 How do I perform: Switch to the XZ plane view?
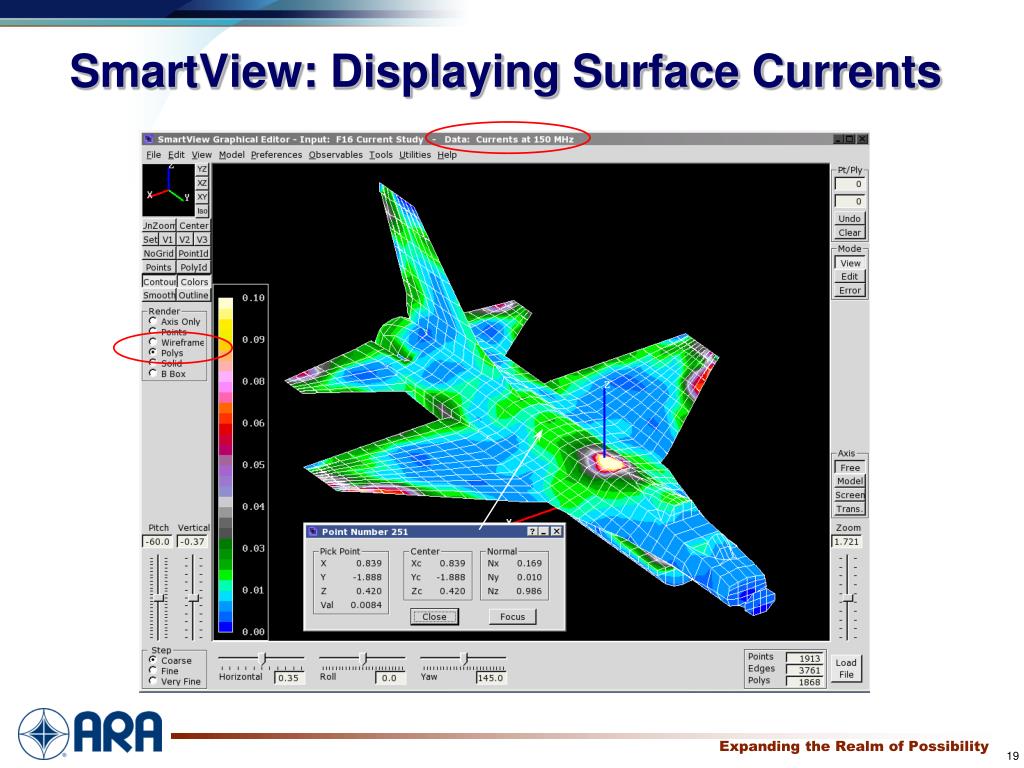pos(202,183)
